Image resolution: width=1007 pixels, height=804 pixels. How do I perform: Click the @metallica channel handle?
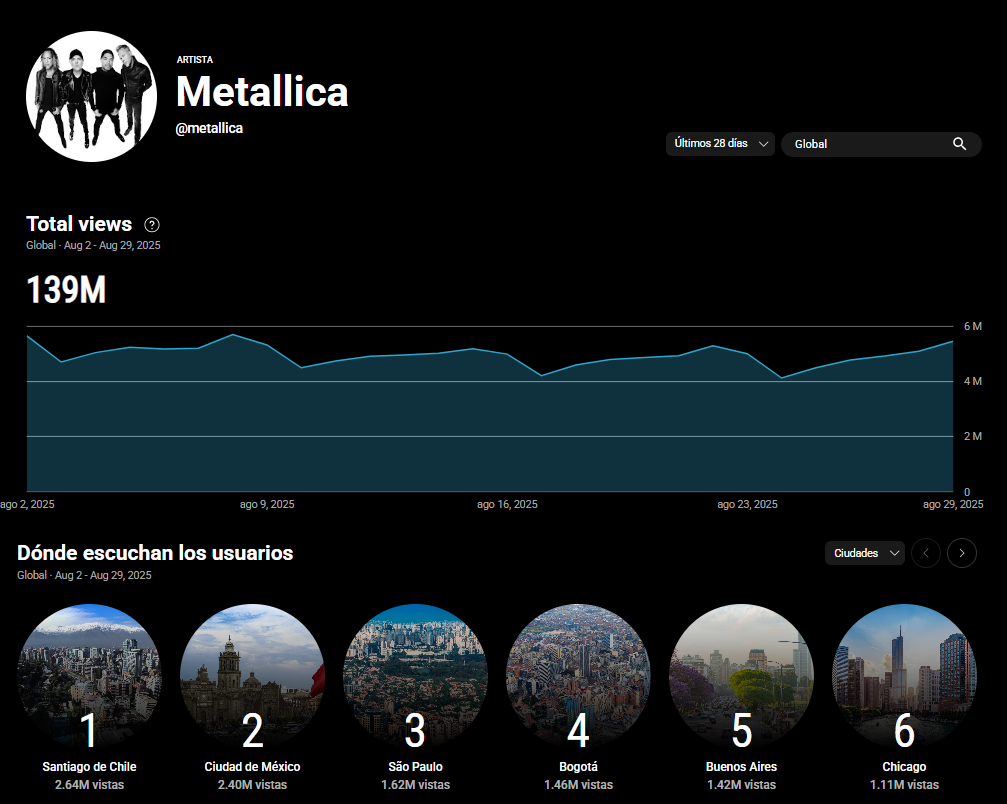pos(209,129)
